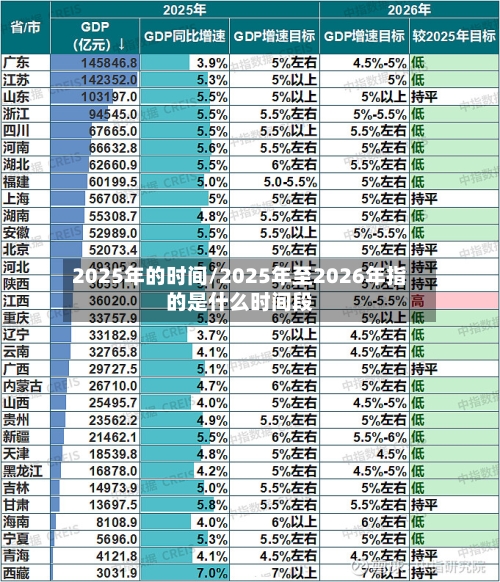Select the 内蒙古 region cell

tap(25, 386)
